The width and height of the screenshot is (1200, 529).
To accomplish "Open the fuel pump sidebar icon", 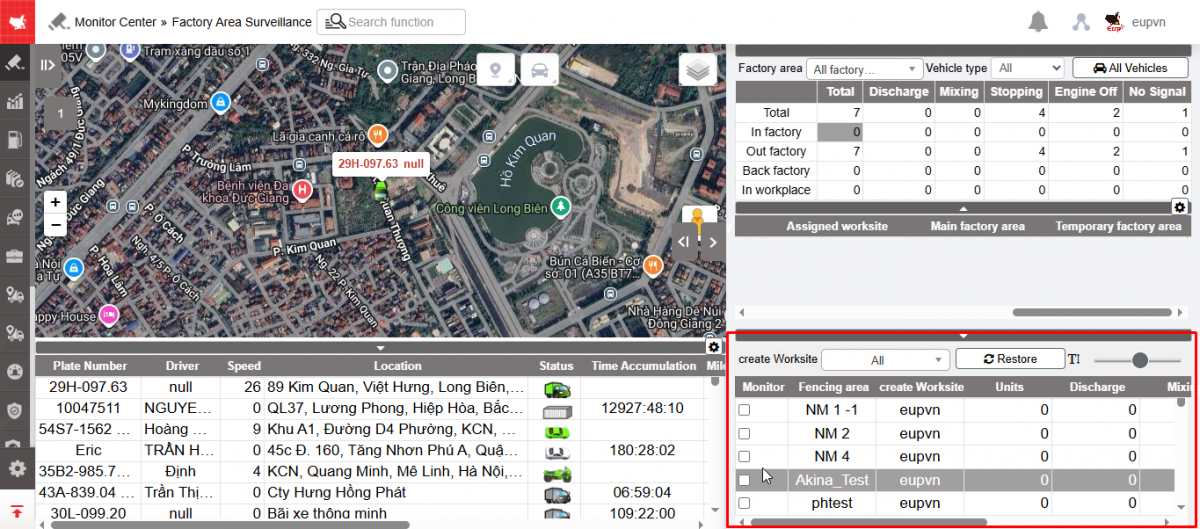I will tap(16, 140).
